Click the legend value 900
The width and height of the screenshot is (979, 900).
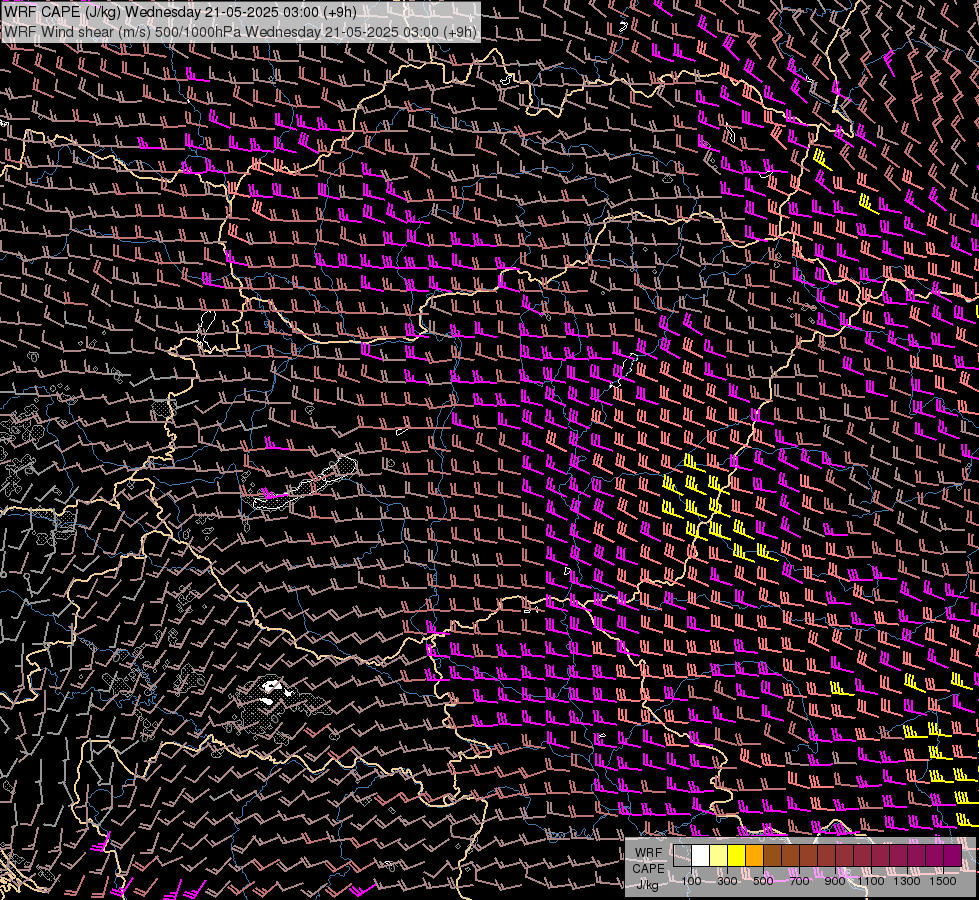(835, 881)
